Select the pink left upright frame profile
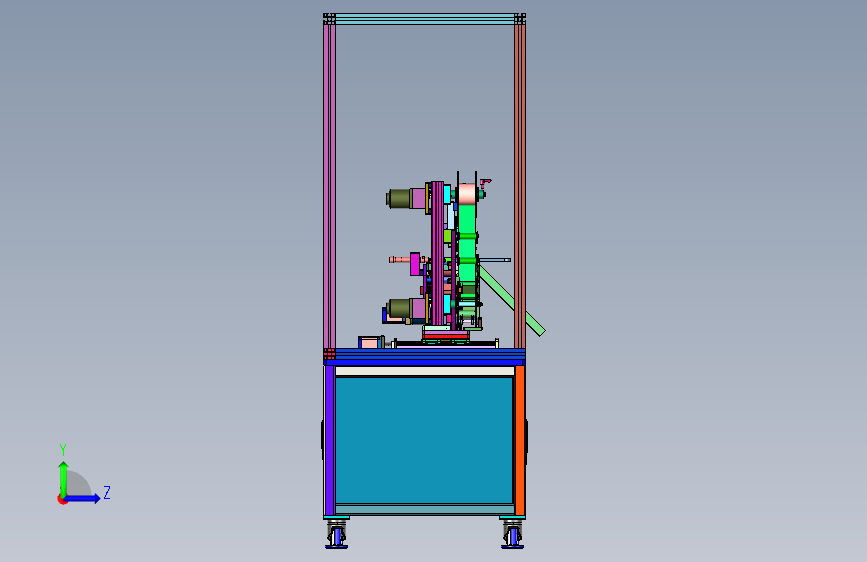Viewport: 867px width, 562px height. (330, 186)
